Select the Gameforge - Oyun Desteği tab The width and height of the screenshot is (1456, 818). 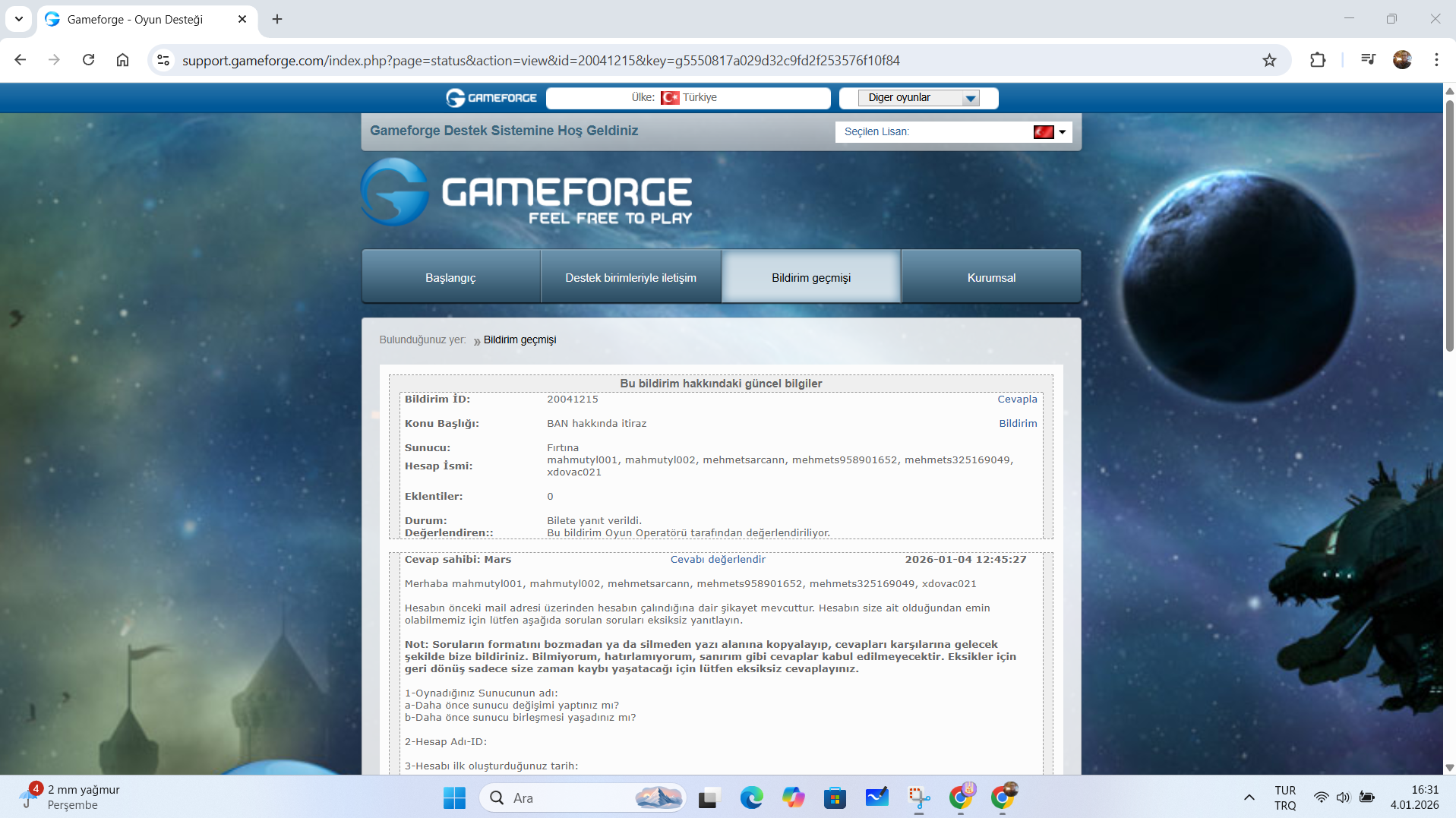[x=147, y=20]
